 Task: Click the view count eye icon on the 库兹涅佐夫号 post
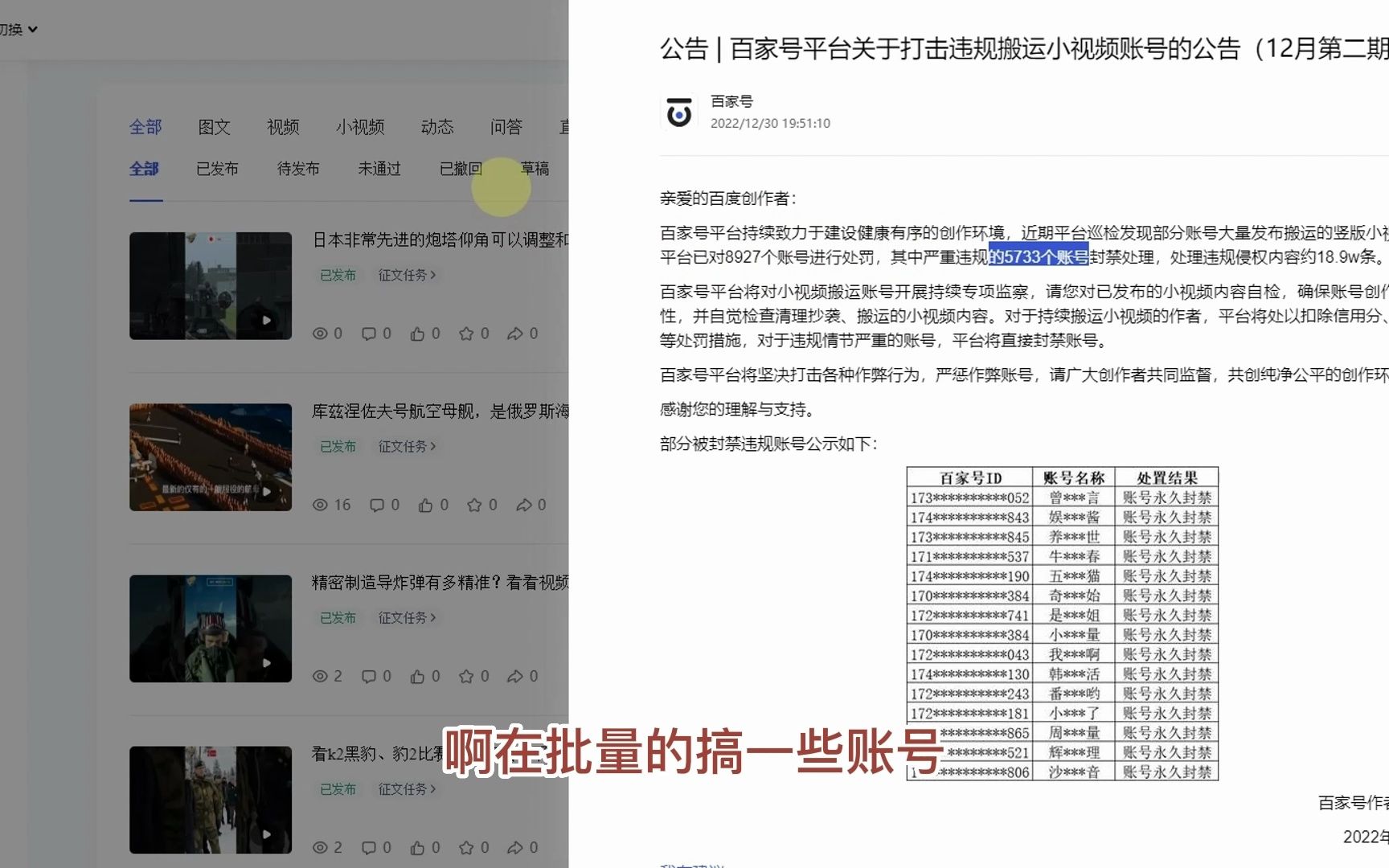[320, 505]
